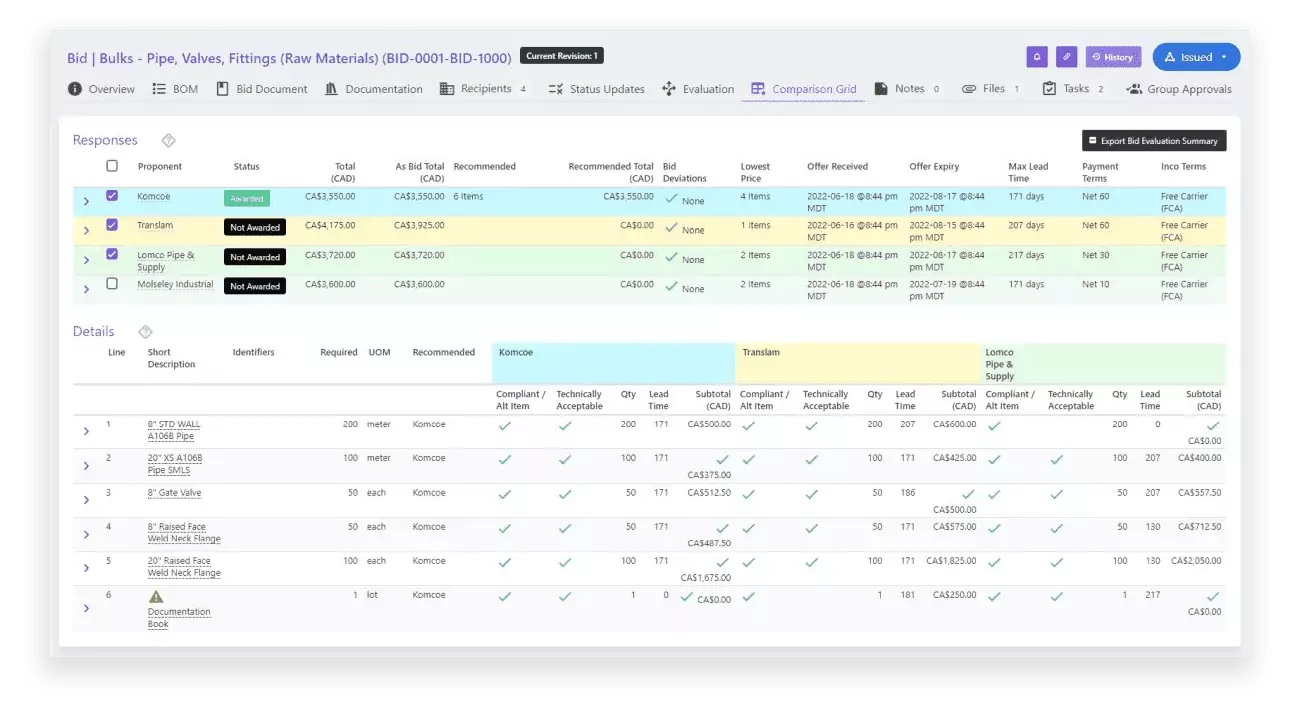Viewport: 1300px width, 708px height.
Task: Uncheck the Komcoe proponent checkbox
Action: (112, 196)
